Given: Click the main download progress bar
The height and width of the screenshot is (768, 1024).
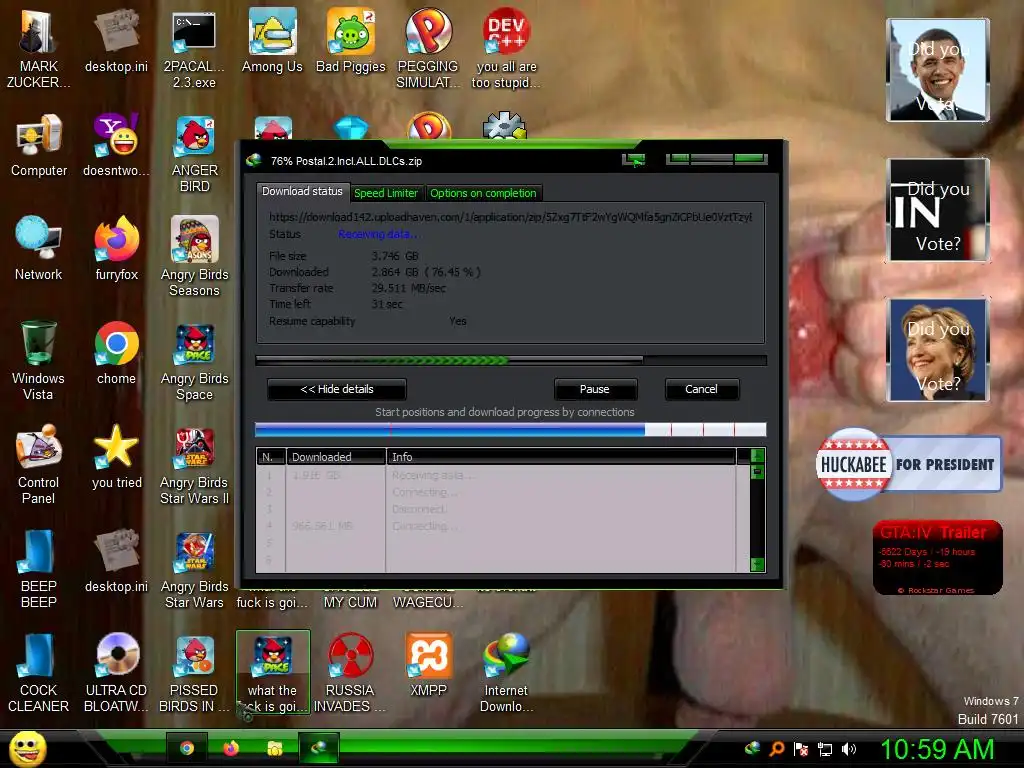Looking at the screenshot, I should point(511,360).
